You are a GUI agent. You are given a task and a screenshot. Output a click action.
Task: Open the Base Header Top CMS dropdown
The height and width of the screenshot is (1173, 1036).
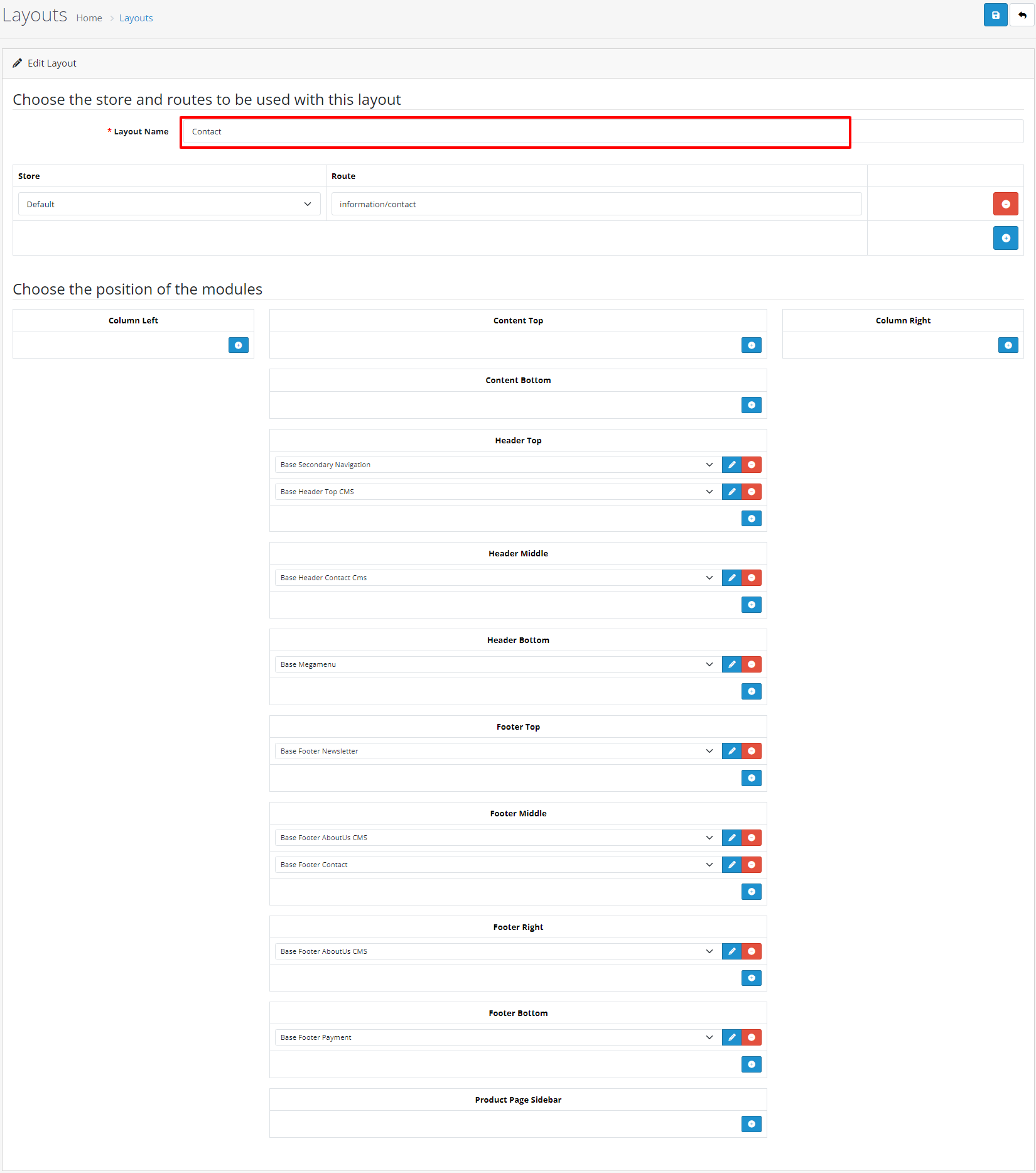pyautogui.click(x=496, y=492)
